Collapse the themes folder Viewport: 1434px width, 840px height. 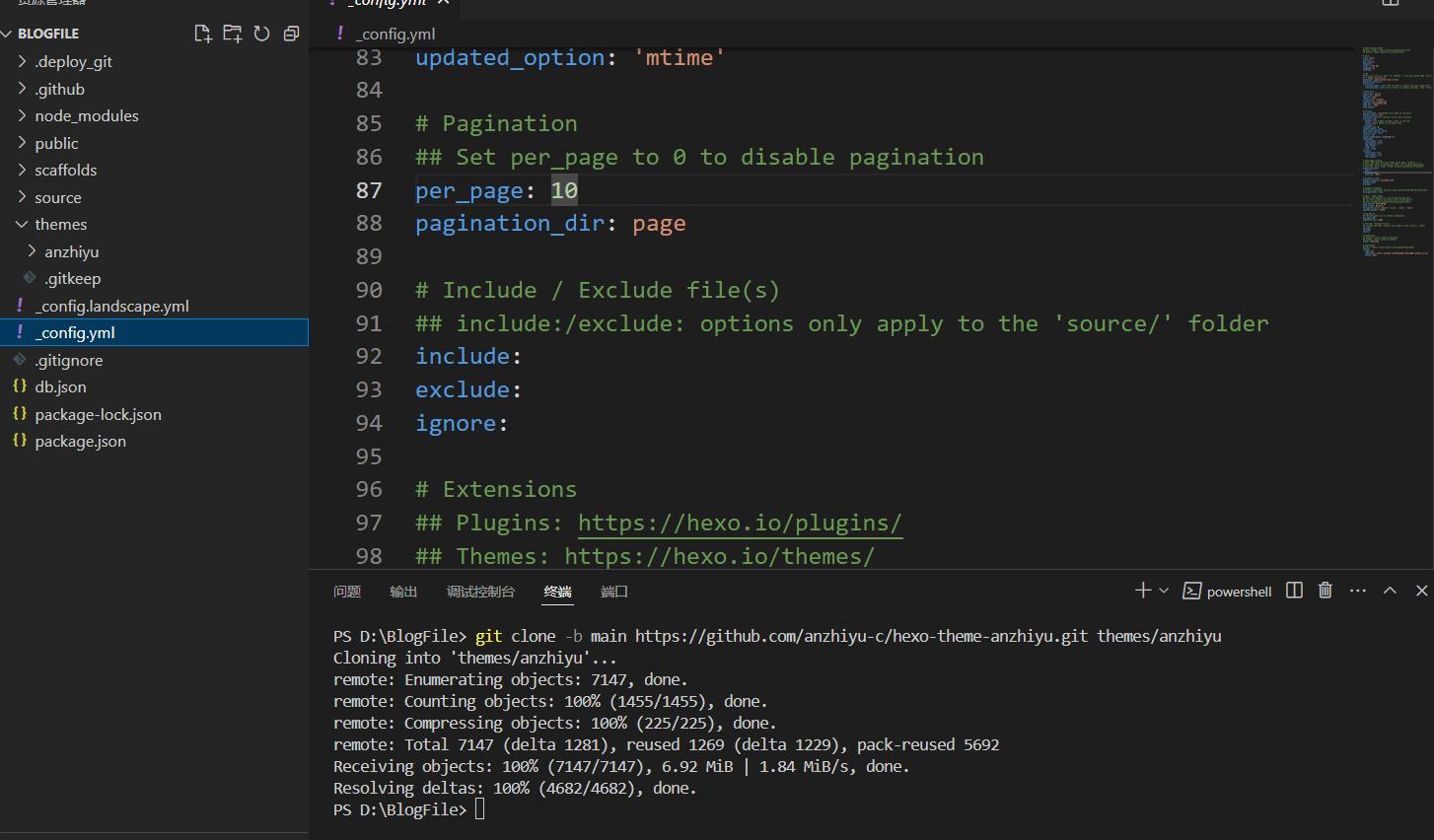coord(60,225)
